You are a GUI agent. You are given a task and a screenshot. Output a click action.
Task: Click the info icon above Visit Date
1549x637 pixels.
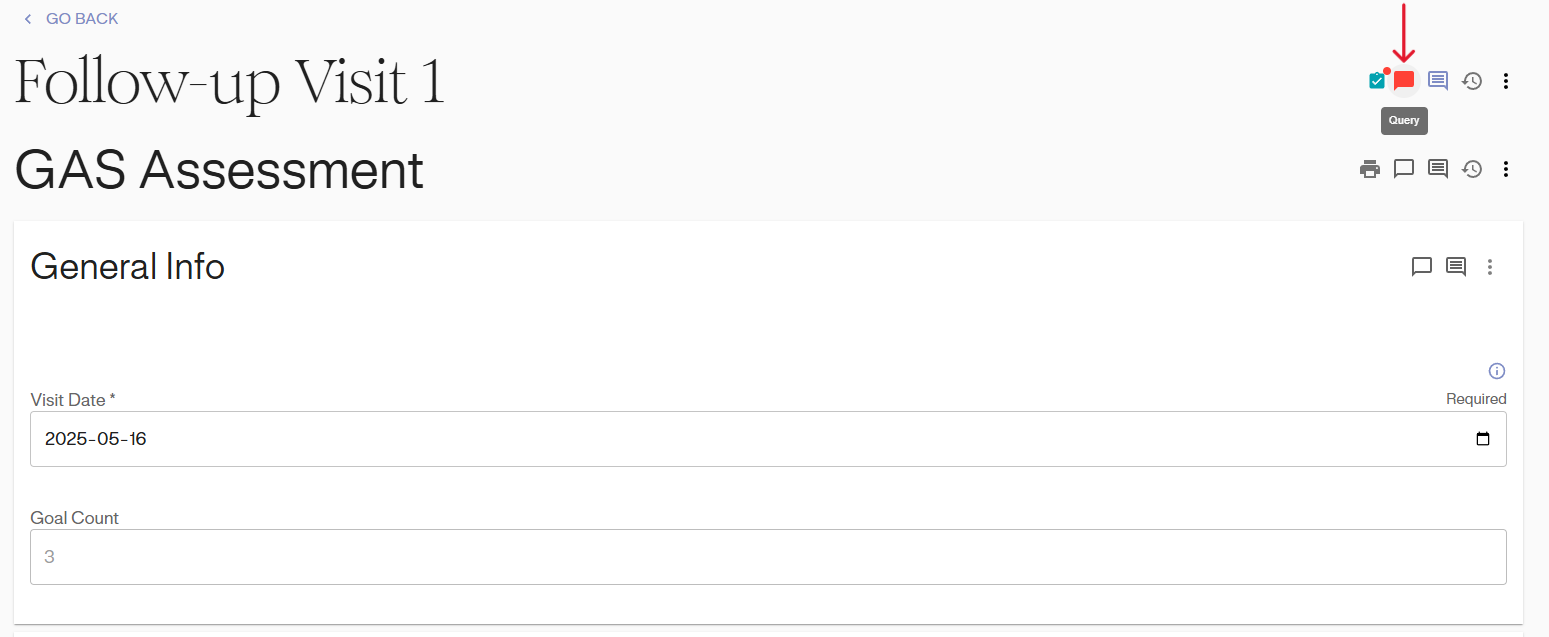coord(1497,371)
